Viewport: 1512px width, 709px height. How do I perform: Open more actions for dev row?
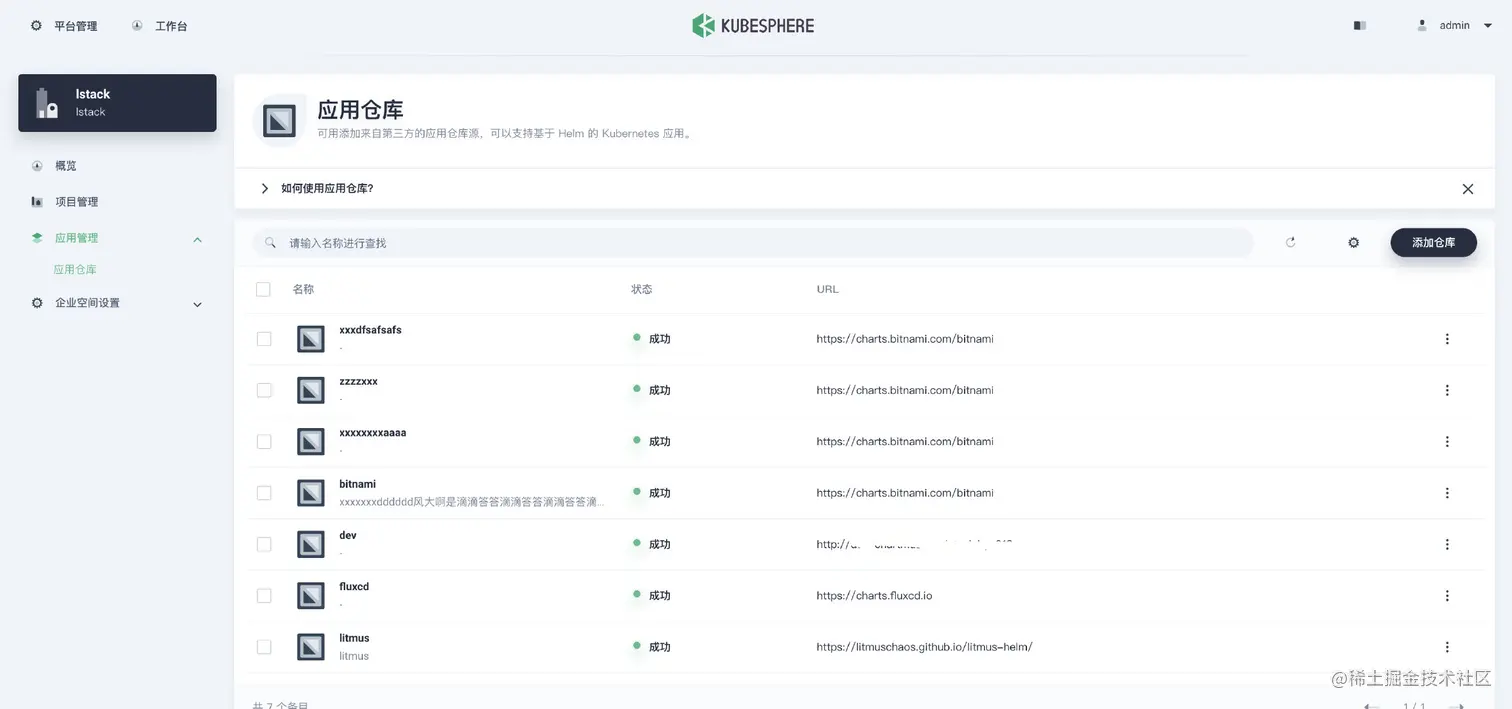tap(1447, 544)
